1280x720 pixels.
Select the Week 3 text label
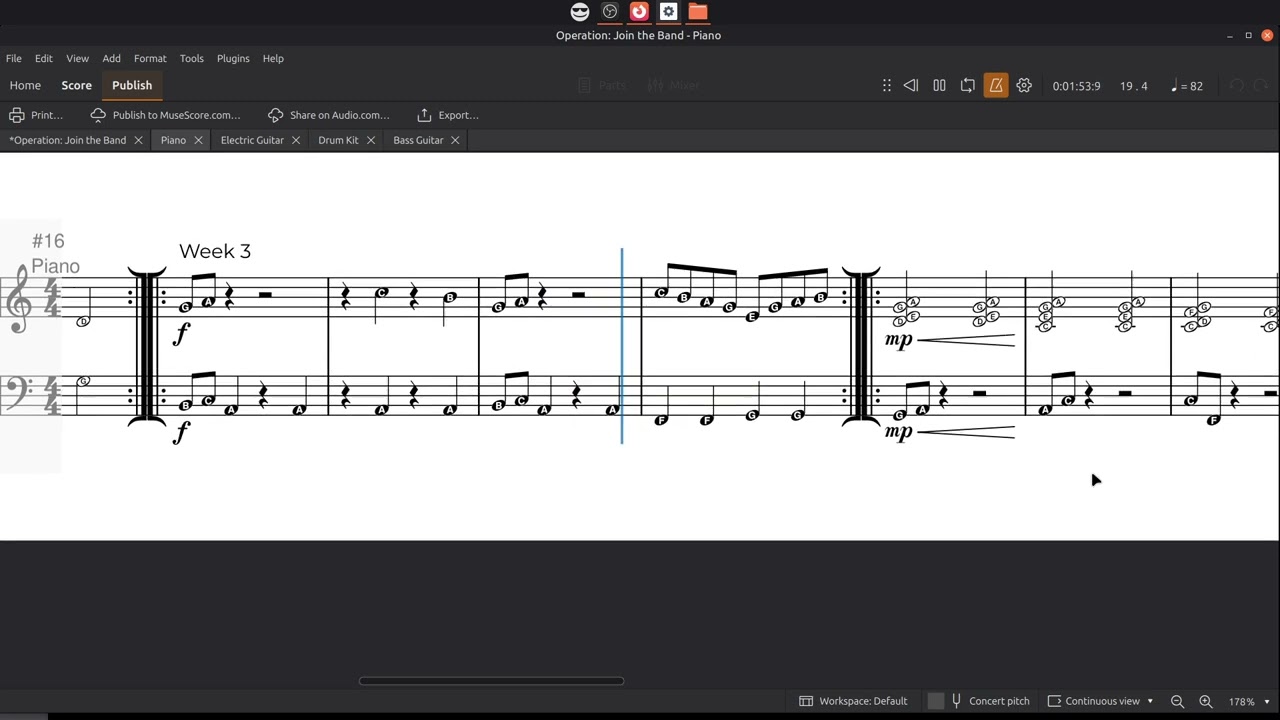pyautogui.click(x=215, y=251)
